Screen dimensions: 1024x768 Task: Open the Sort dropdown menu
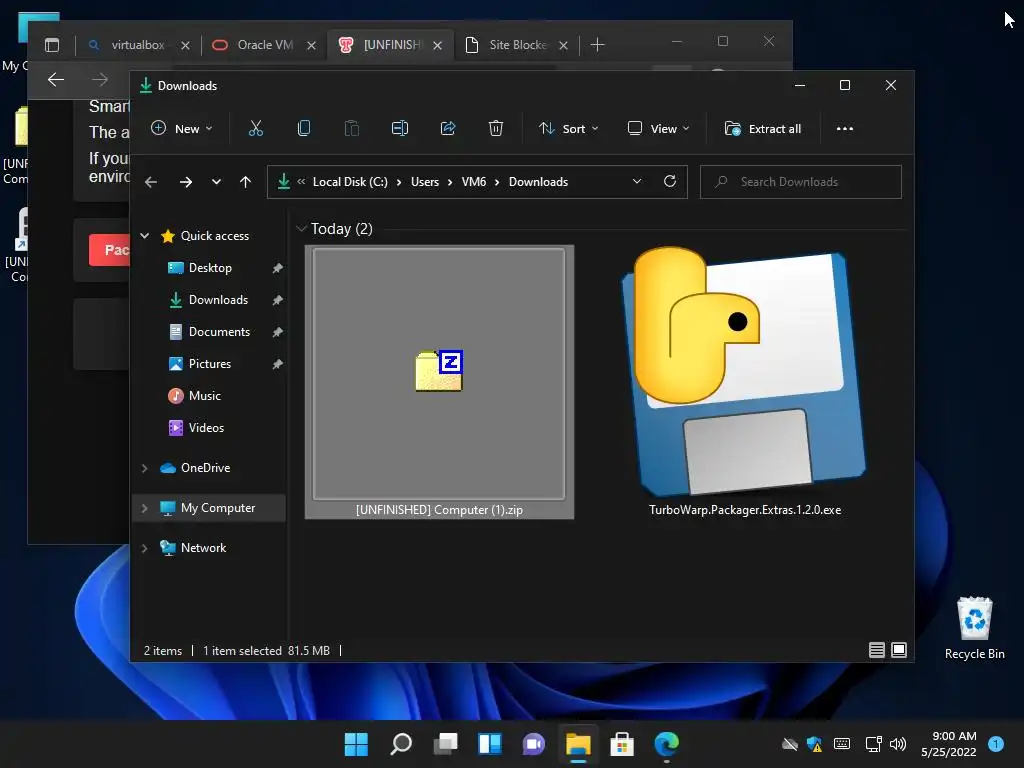568,129
